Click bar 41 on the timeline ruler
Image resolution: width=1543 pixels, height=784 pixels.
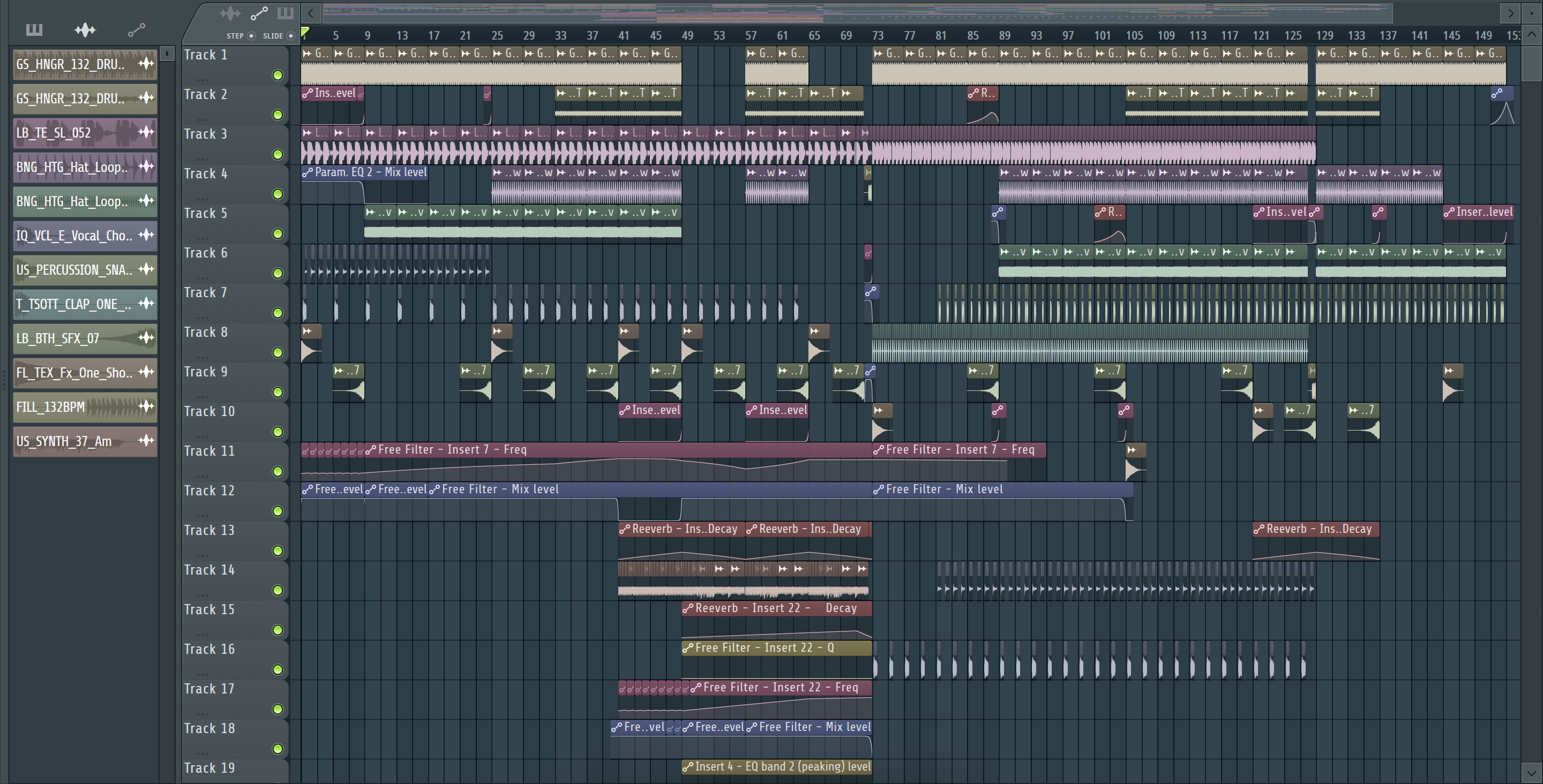624,35
